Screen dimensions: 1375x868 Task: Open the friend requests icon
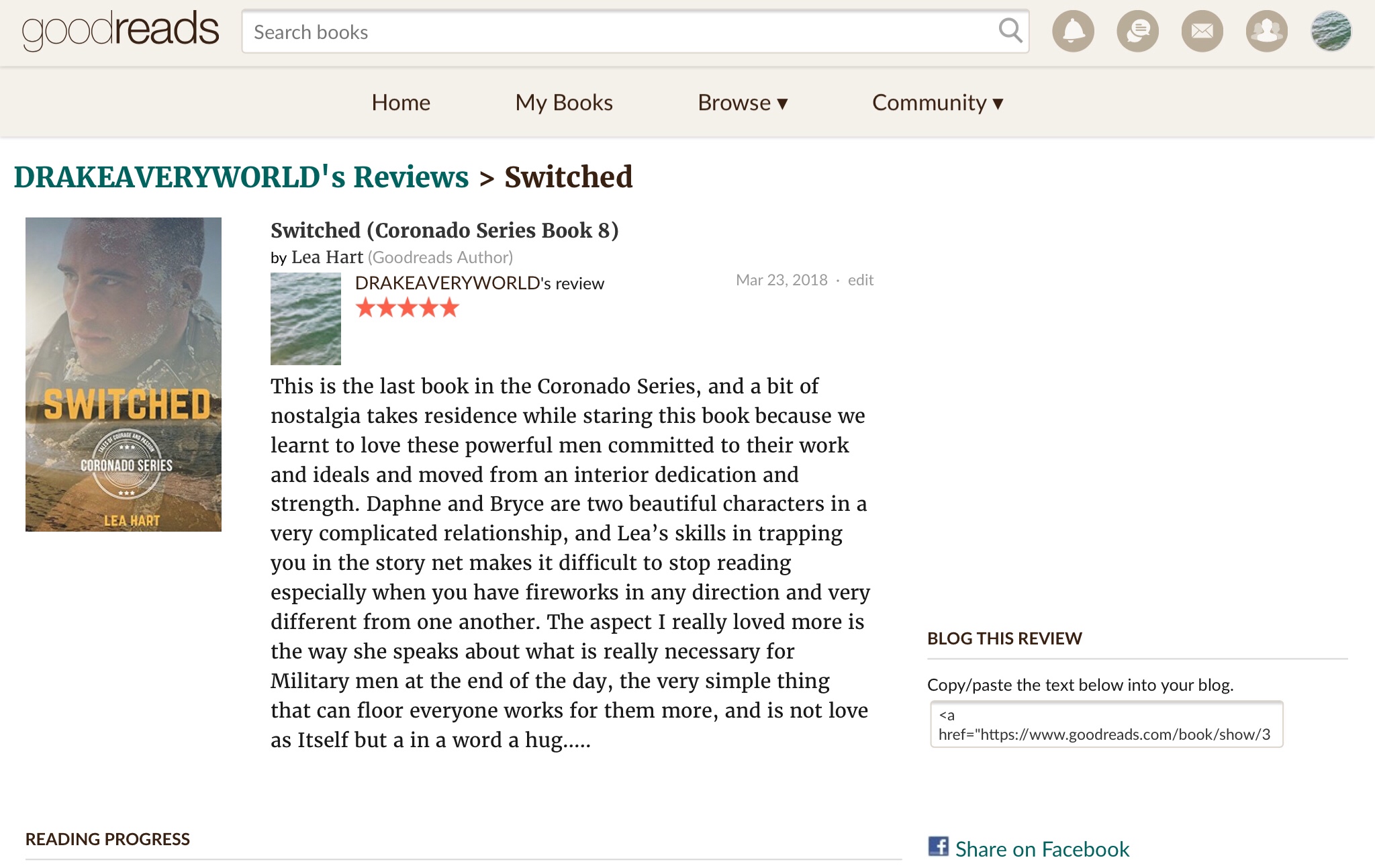click(x=1266, y=32)
